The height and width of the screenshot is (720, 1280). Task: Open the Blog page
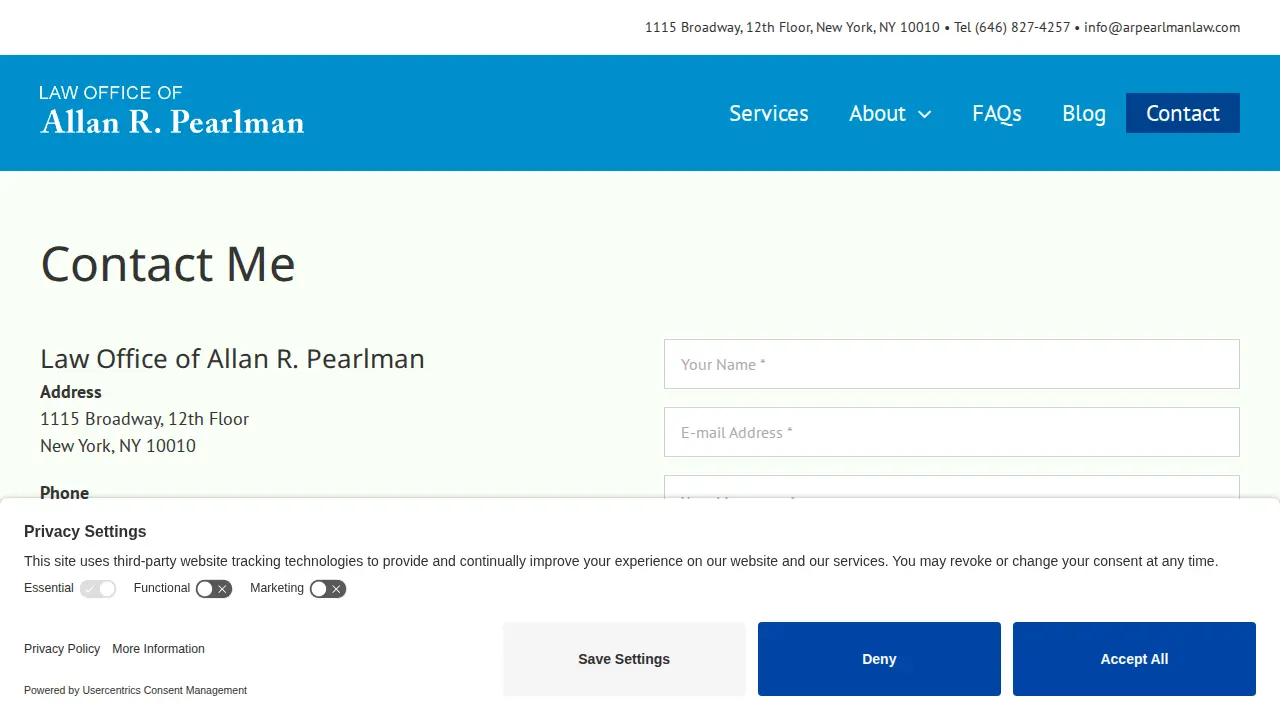coord(1084,113)
